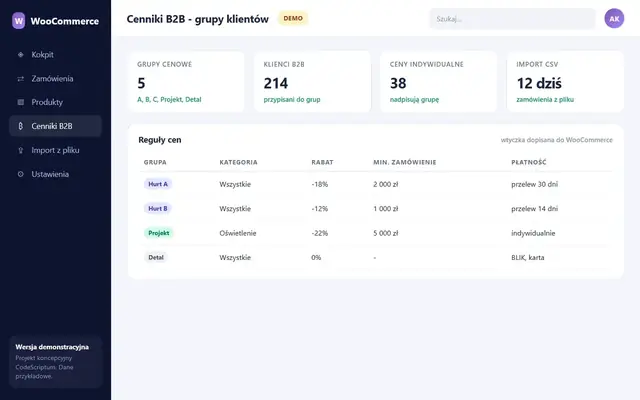Click 'wtyczka dopisana do WooCommerce' note
The width and height of the screenshot is (640, 400).
point(557,140)
